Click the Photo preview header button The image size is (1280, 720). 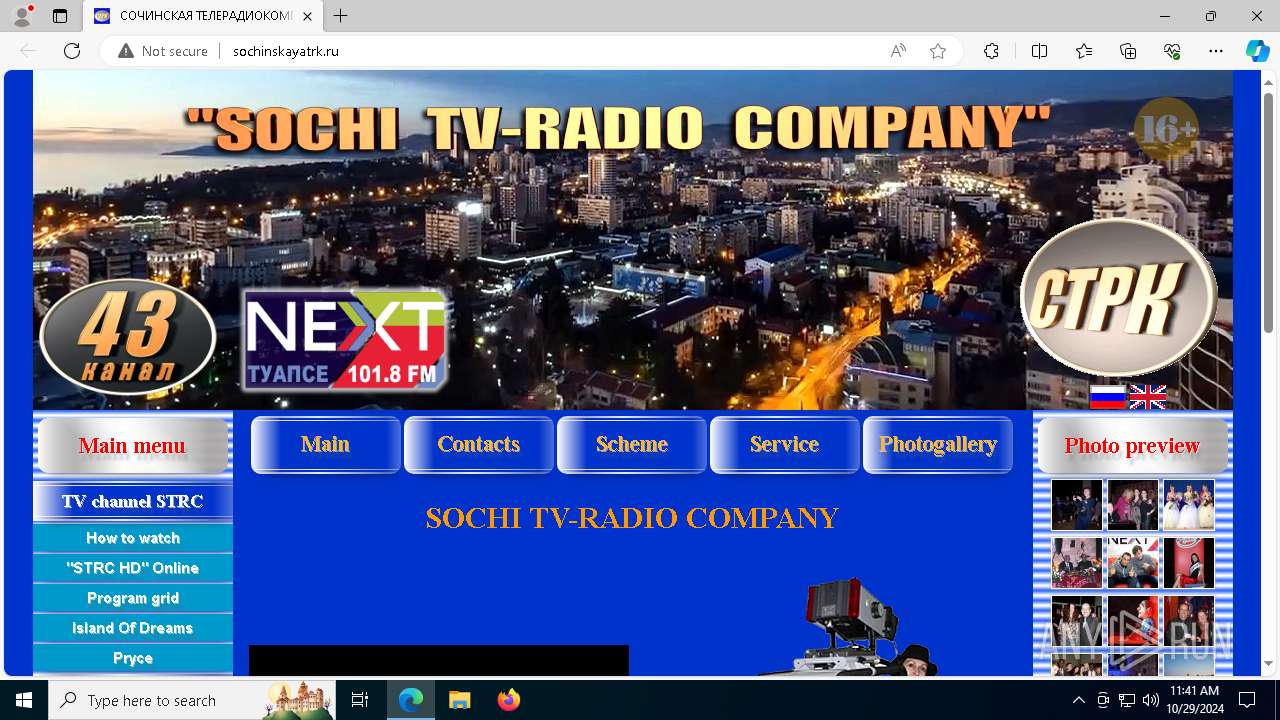pos(1132,445)
